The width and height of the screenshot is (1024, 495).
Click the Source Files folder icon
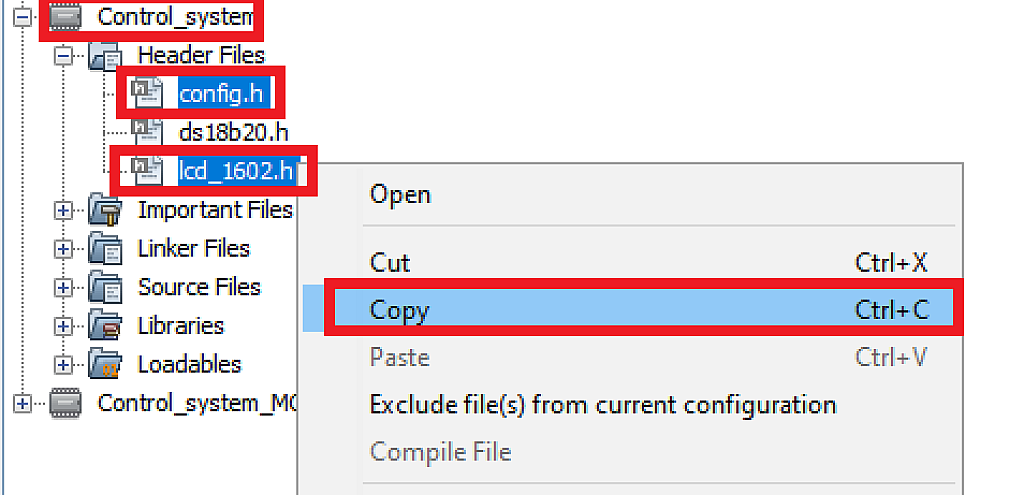105,288
